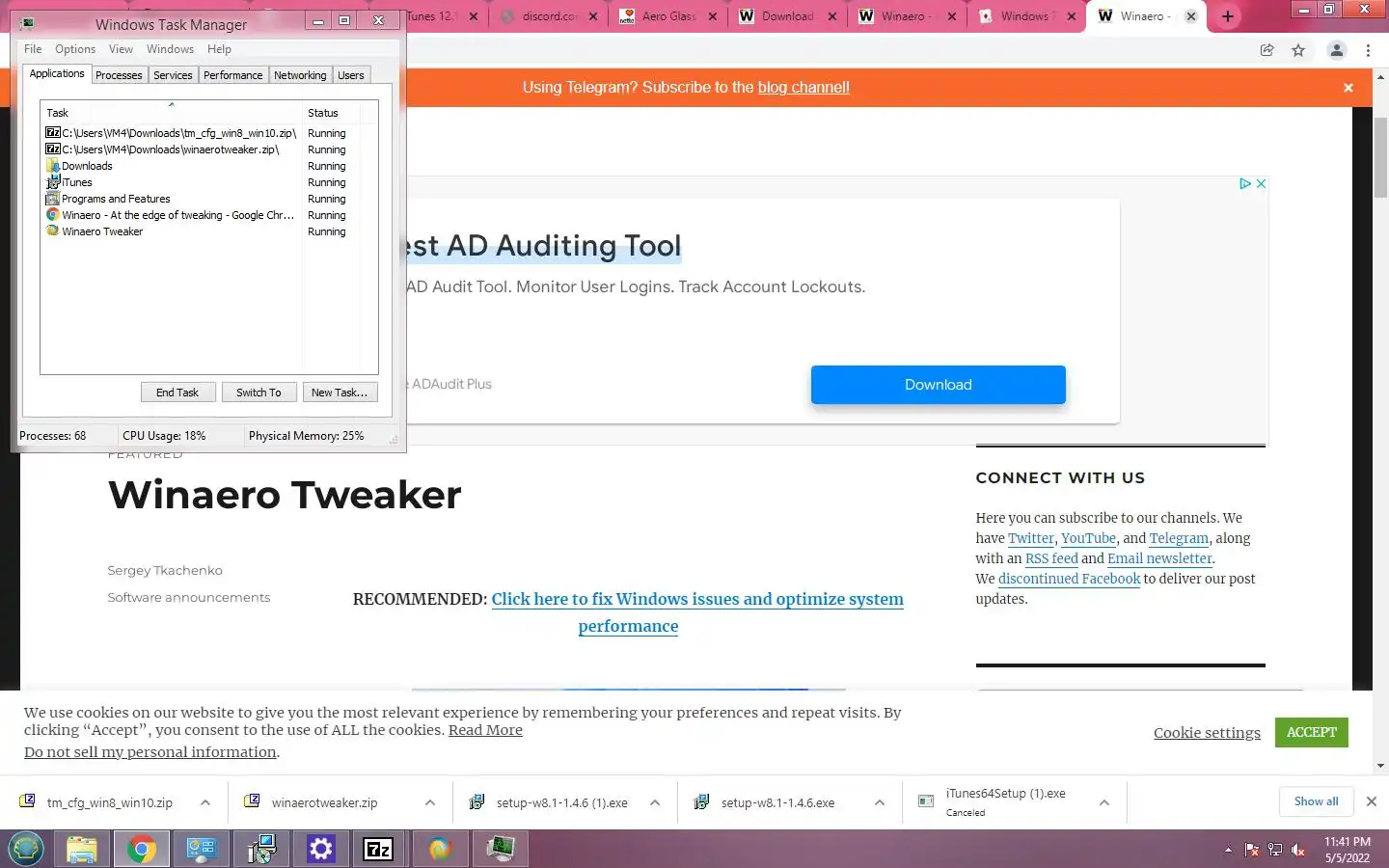Click the New Task... button
Image resolution: width=1389 pixels, height=868 pixels.
340,393
